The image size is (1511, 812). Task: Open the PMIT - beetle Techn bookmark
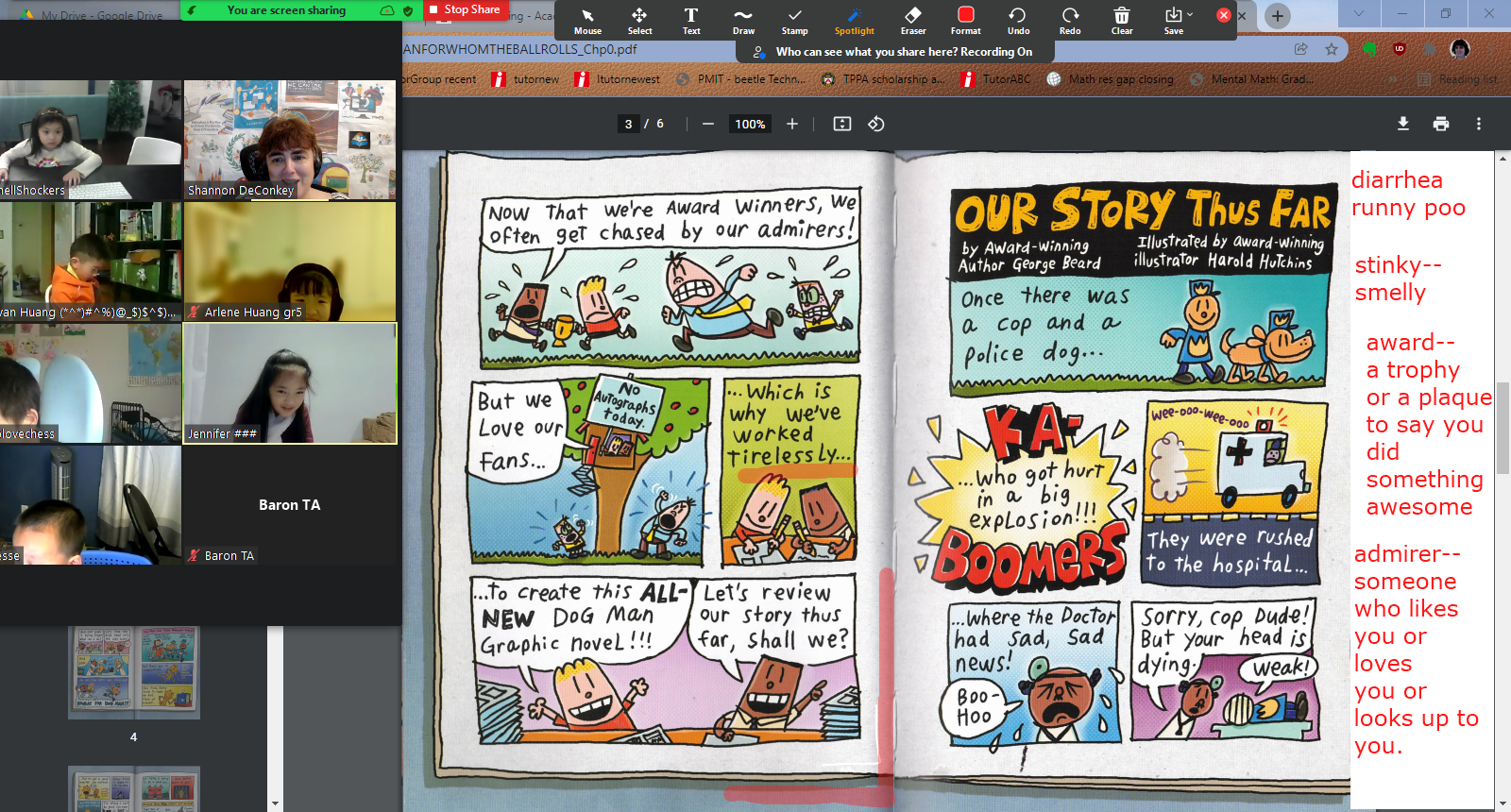(x=741, y=79)
